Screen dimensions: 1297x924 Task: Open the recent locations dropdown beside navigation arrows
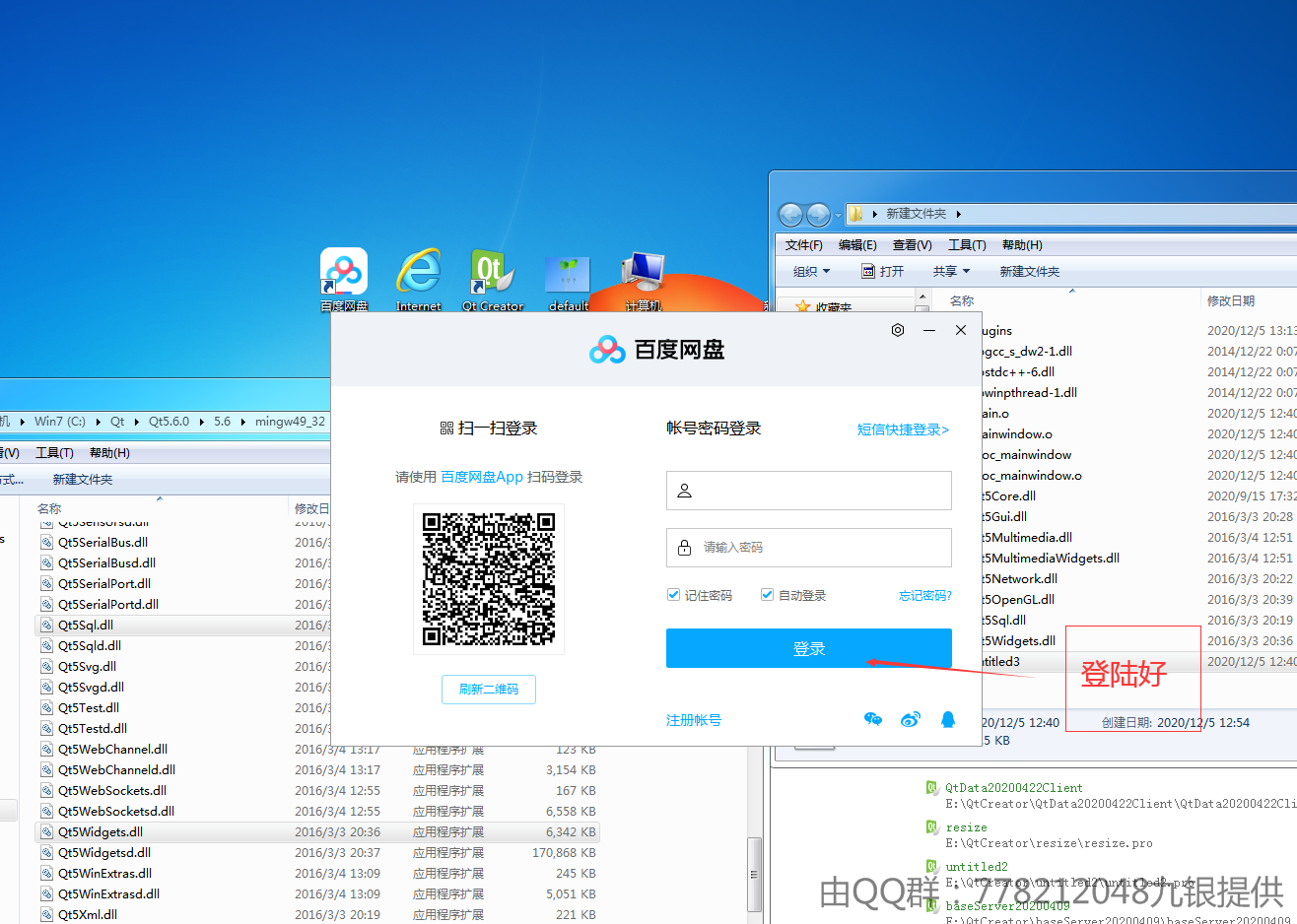click(x=838, y=214)
